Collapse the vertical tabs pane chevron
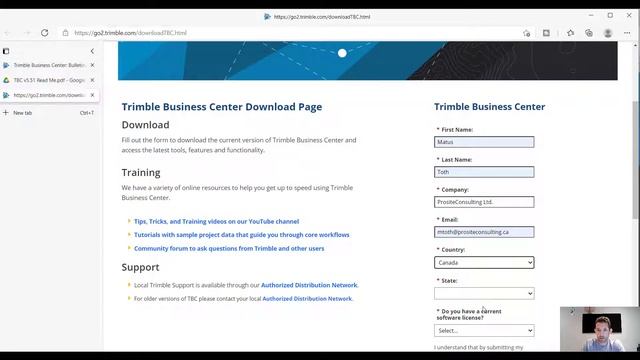640x360 pixels. click(x=92, y=51)
